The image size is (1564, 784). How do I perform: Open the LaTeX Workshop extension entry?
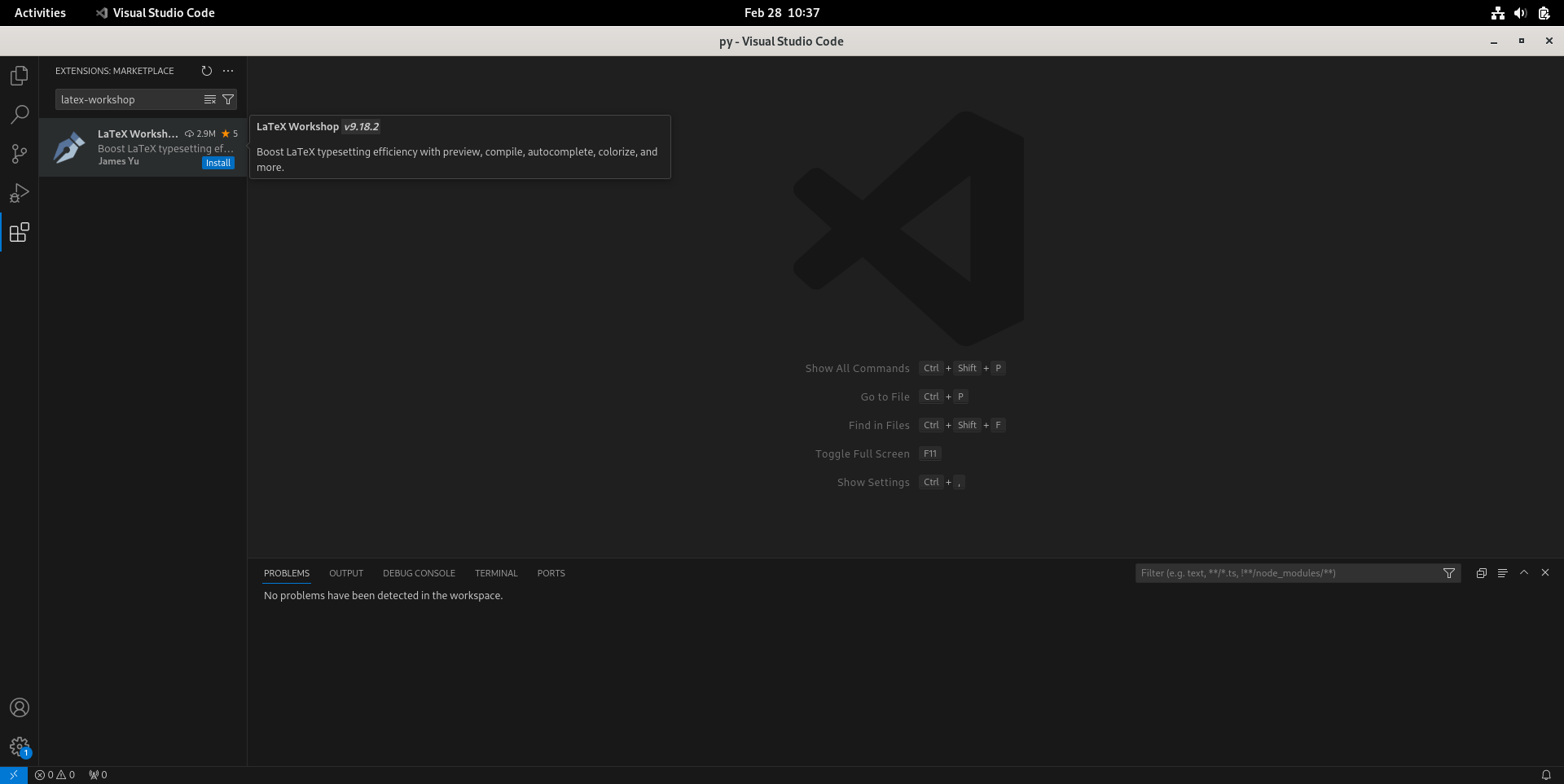point(143,147)
